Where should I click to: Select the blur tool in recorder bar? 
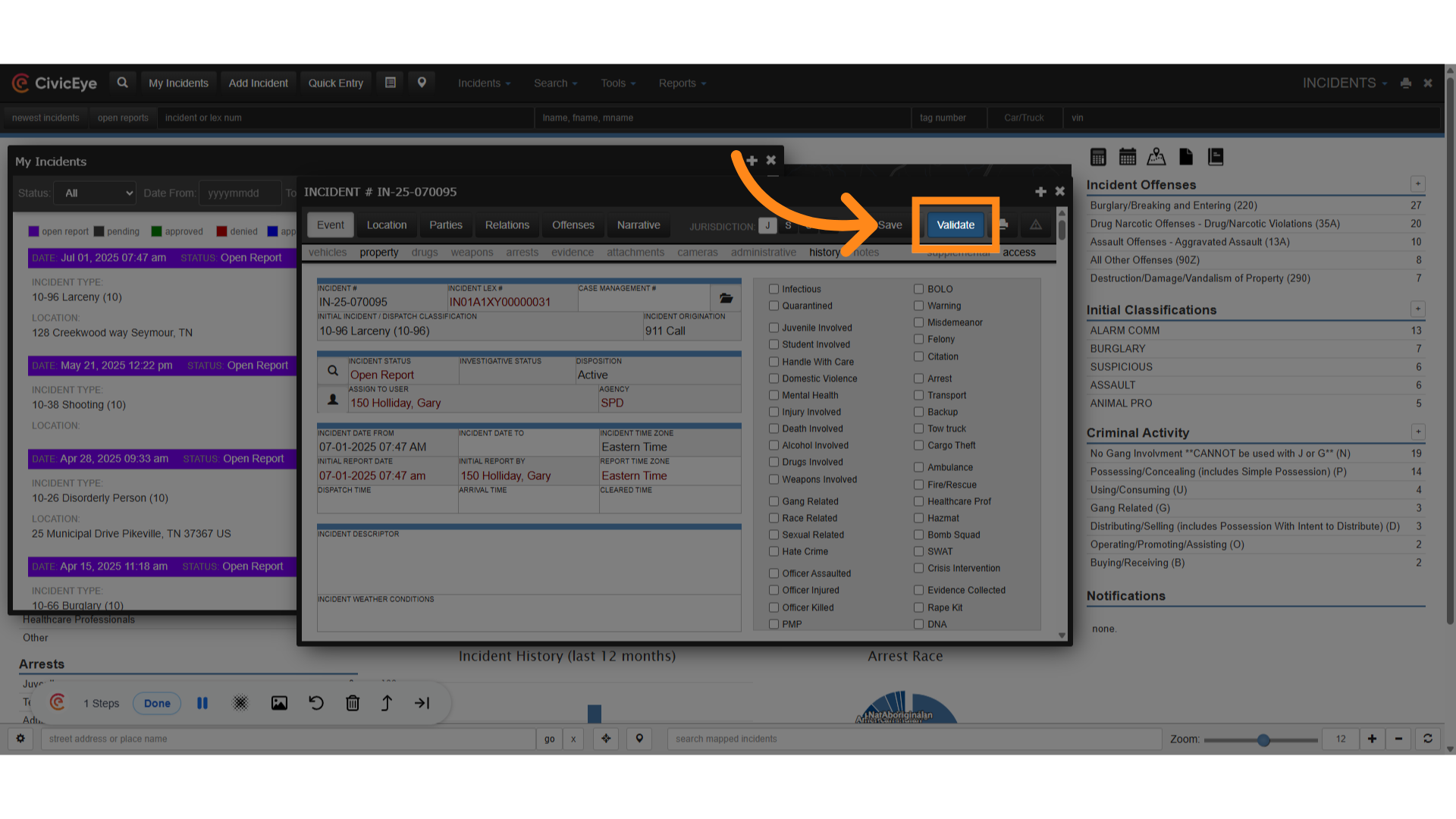pyautogui.click(x=240, y=703)
